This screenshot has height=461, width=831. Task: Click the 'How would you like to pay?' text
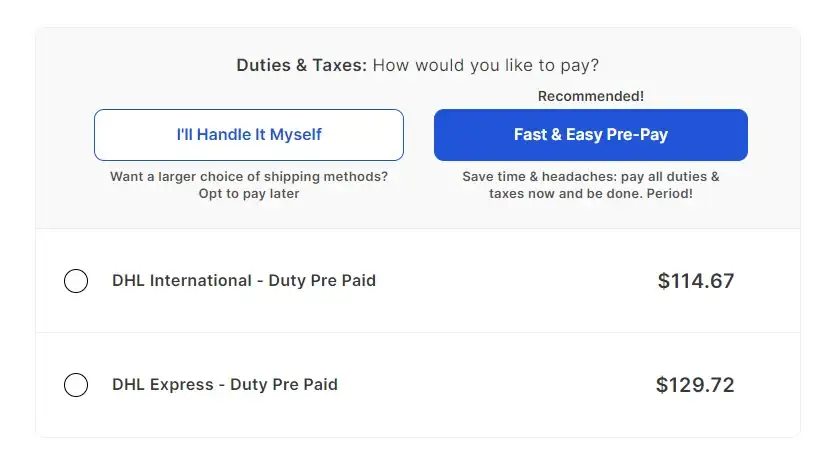click(486, 66)
